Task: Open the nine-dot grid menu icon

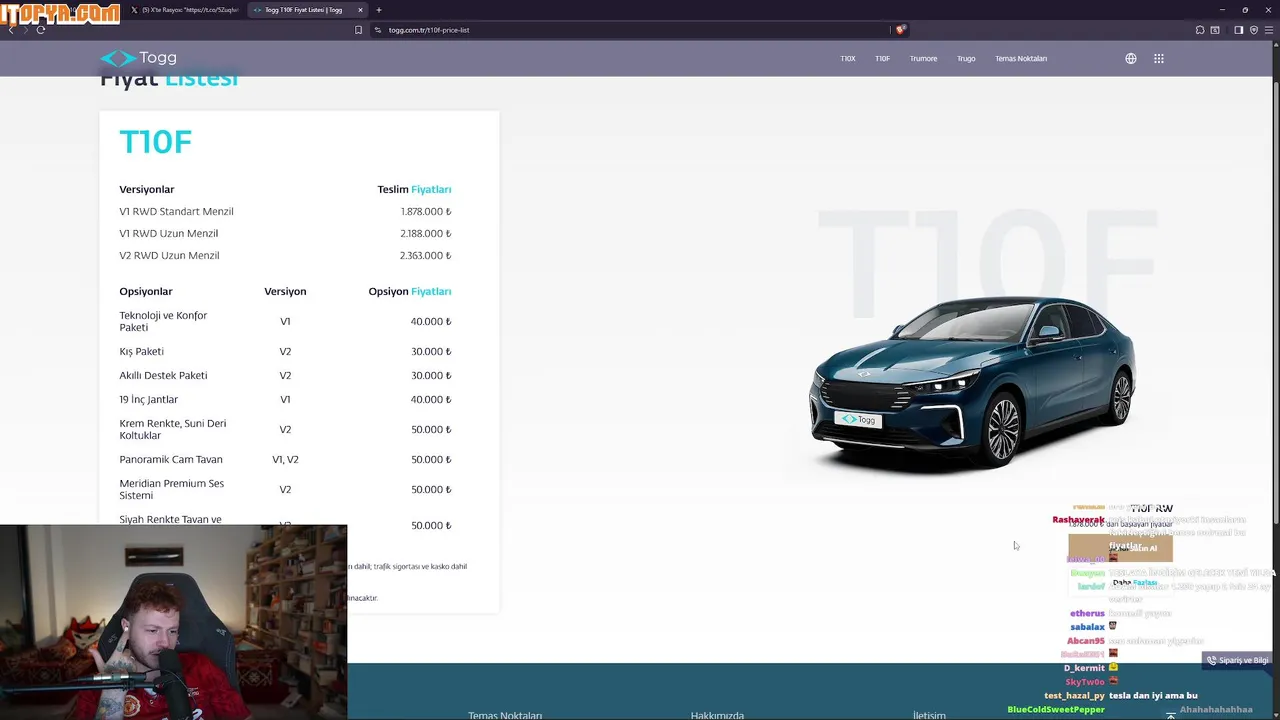Action: point(1159,58)
